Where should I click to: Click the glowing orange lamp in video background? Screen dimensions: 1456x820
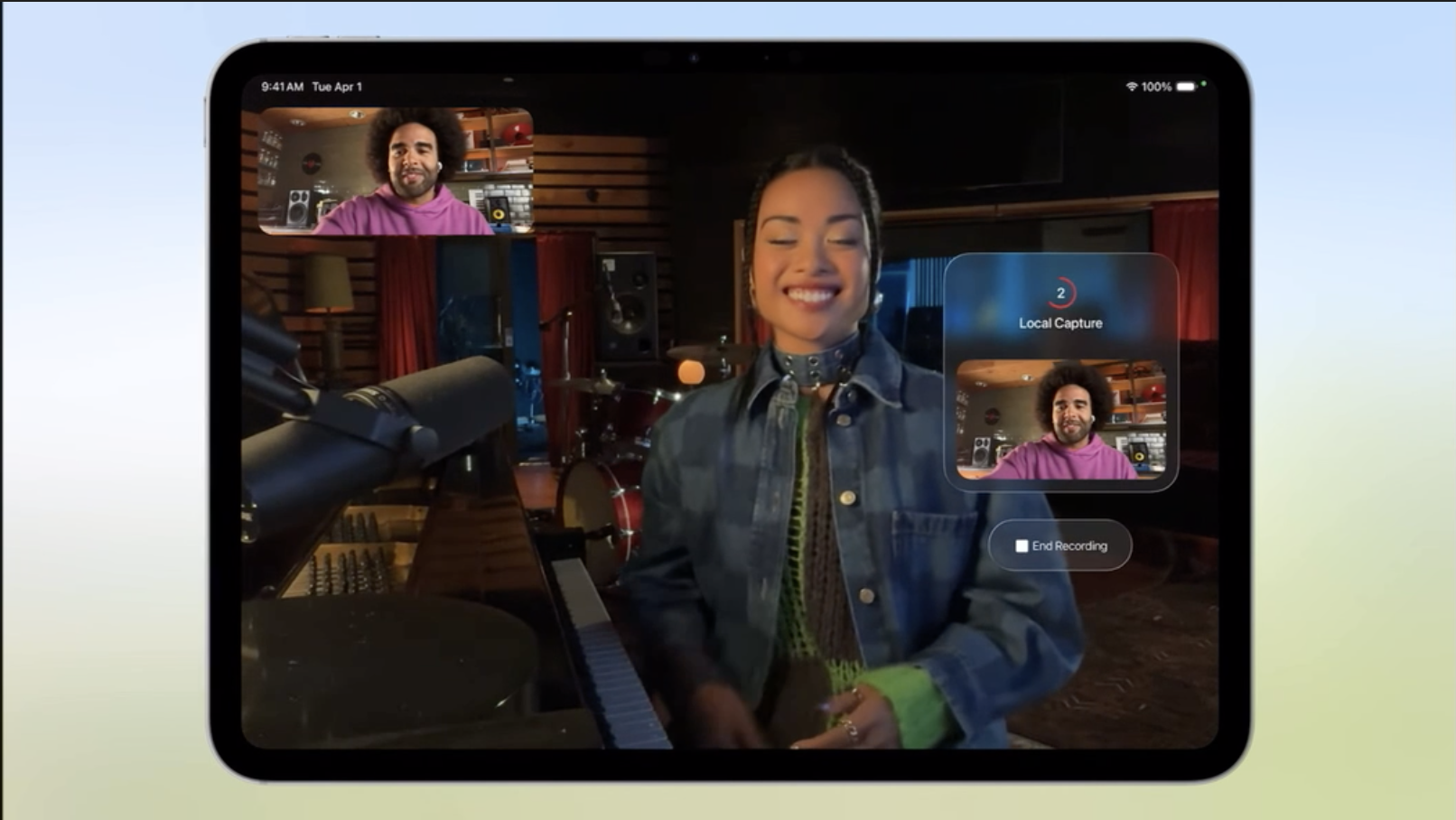pos(691,372)
